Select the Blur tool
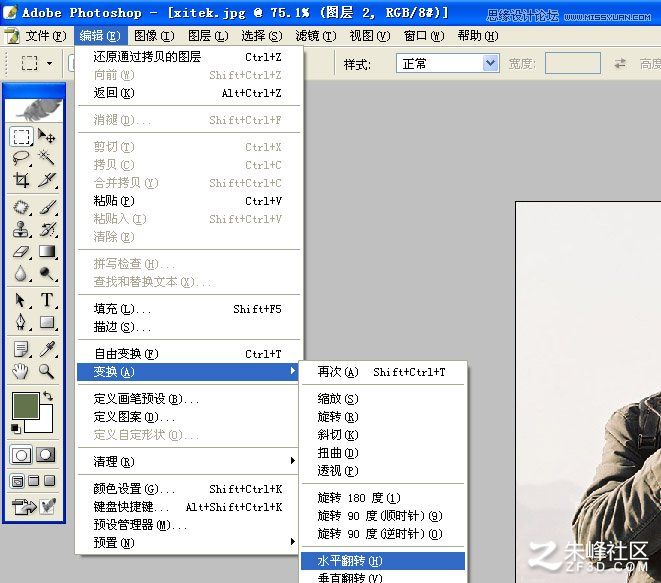This screenshot has width=661, height=583. [x=21, y=274]
